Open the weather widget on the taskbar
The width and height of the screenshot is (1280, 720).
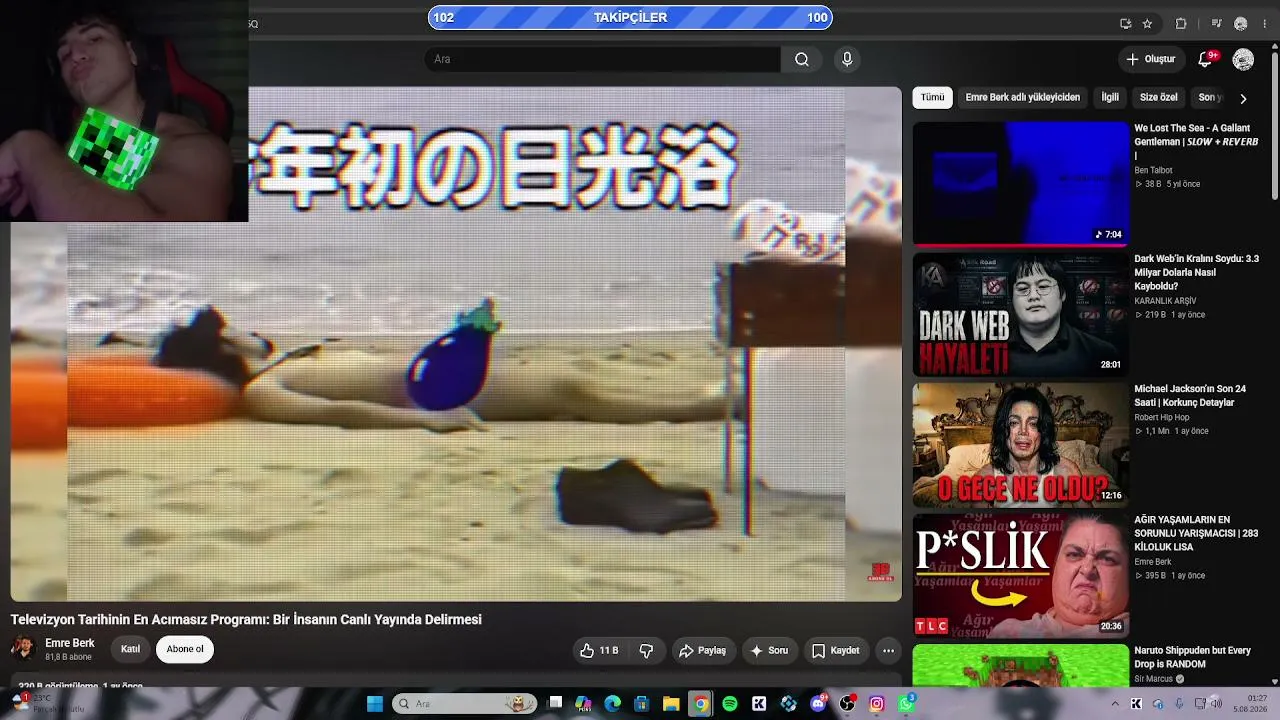50,704
